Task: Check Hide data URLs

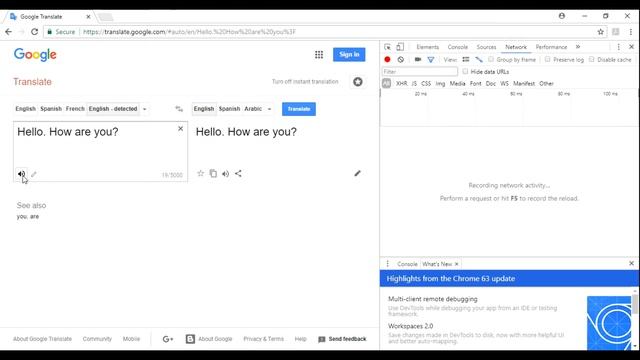Action: coord(465,71)
